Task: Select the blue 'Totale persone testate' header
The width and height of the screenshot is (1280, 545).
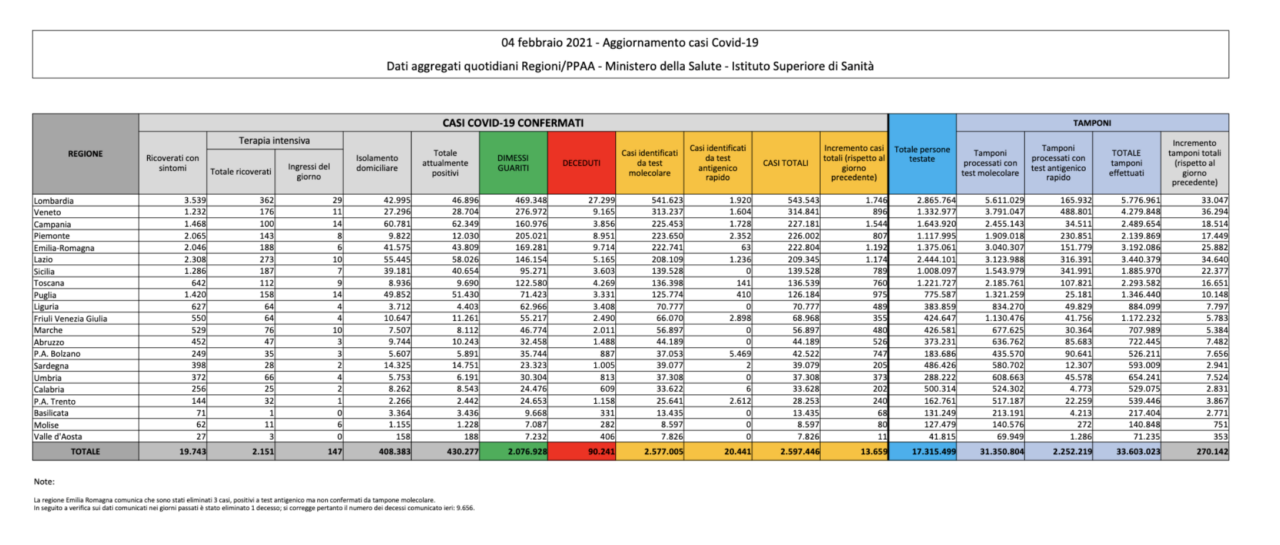Action: click(x=922, y=154)
